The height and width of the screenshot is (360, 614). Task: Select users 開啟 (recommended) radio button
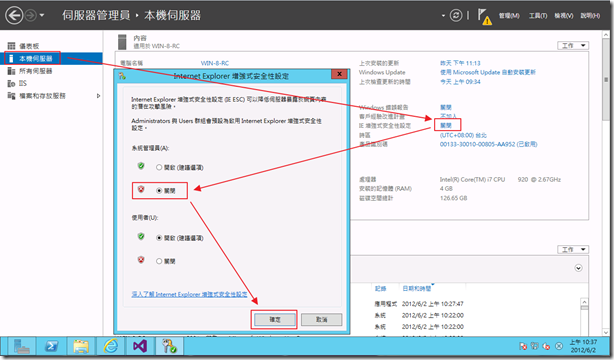159,238
